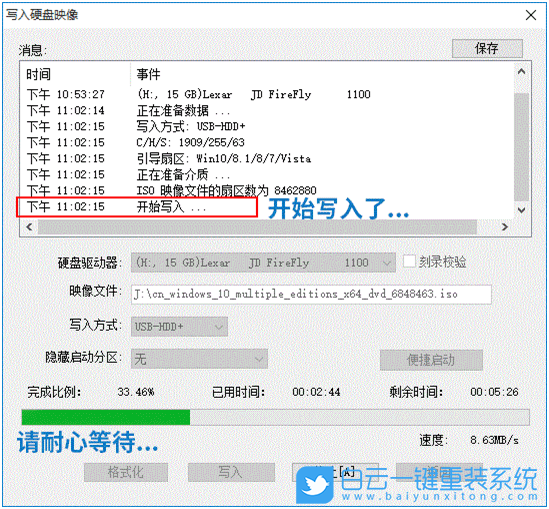Image resolution: width=549 pixels, height=509 pixels.
Task: Select the 正在准备数据 log row
Action: coord(267,111)
